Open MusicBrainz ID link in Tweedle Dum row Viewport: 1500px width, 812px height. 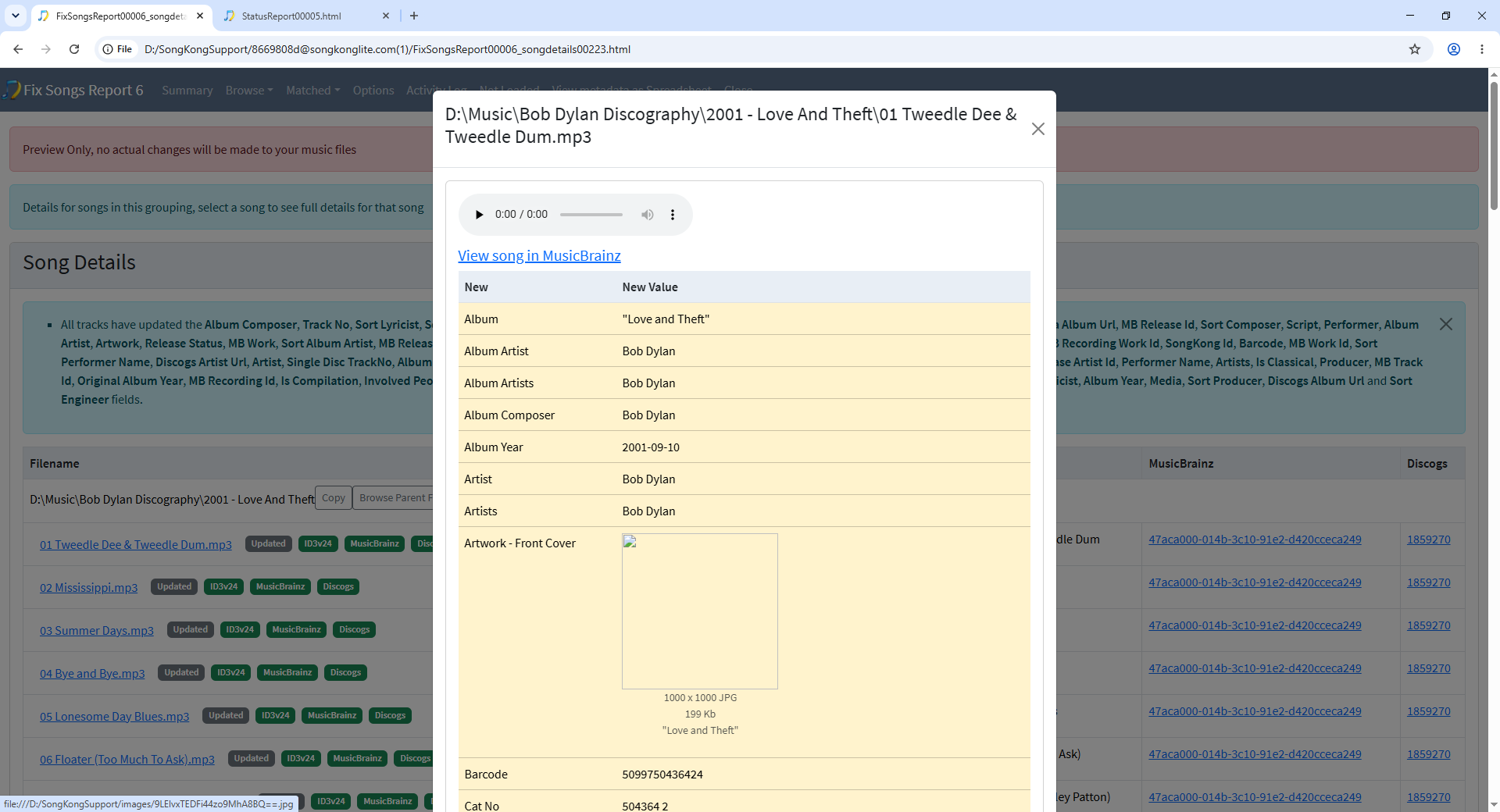coord(1255,540)
